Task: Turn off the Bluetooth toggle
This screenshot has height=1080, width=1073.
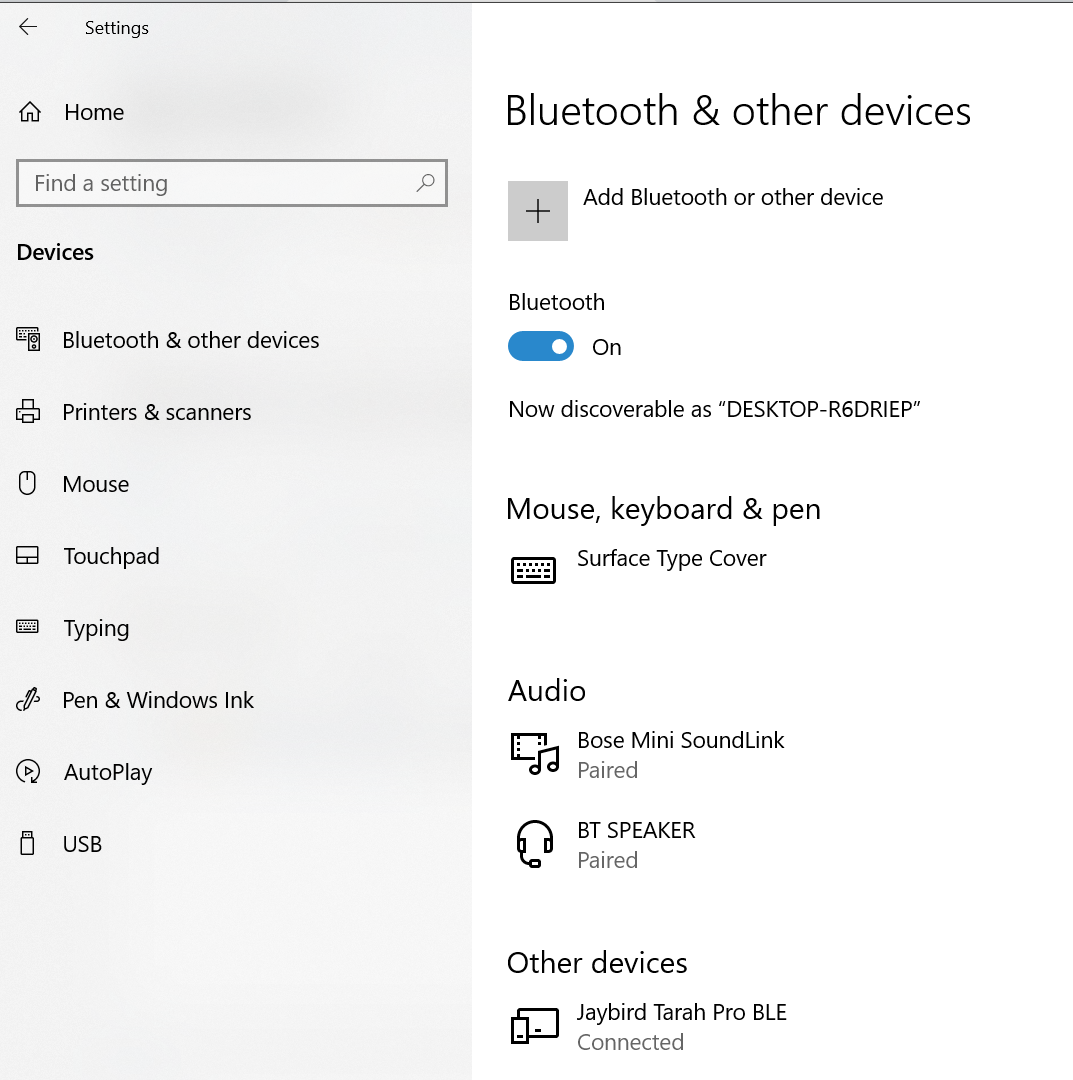Action: coord(541,347)
